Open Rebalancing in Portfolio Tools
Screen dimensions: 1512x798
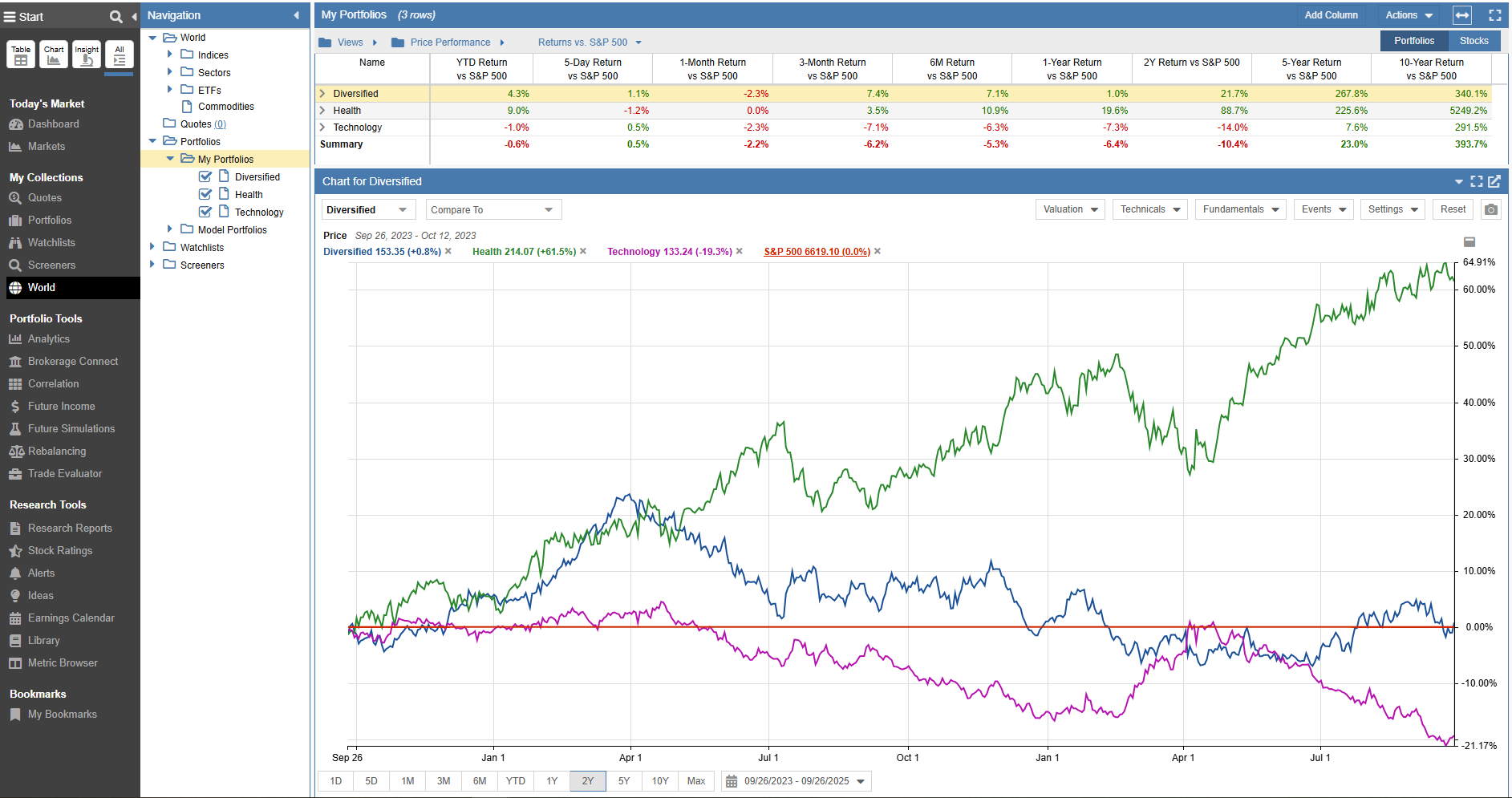tap(56, 452)
